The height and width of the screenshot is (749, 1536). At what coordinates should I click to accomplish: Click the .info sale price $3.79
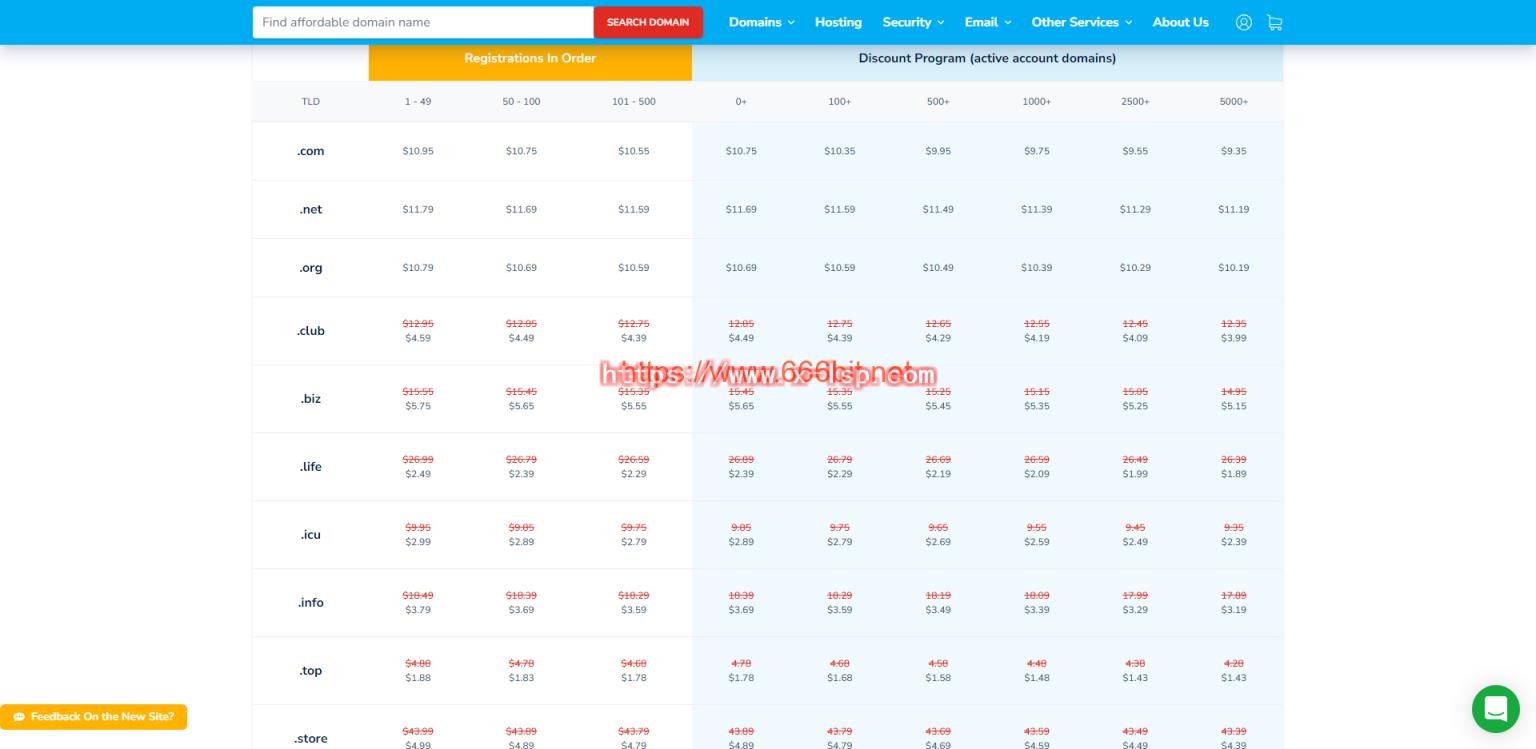418,610
